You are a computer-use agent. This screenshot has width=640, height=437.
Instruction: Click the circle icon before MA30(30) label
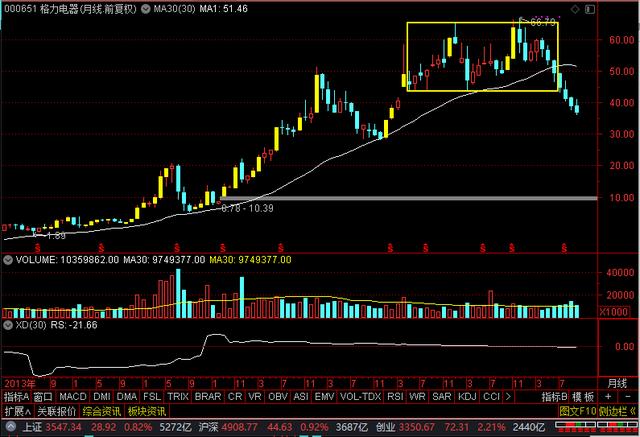pyautogui.click(x=145, y=8)
